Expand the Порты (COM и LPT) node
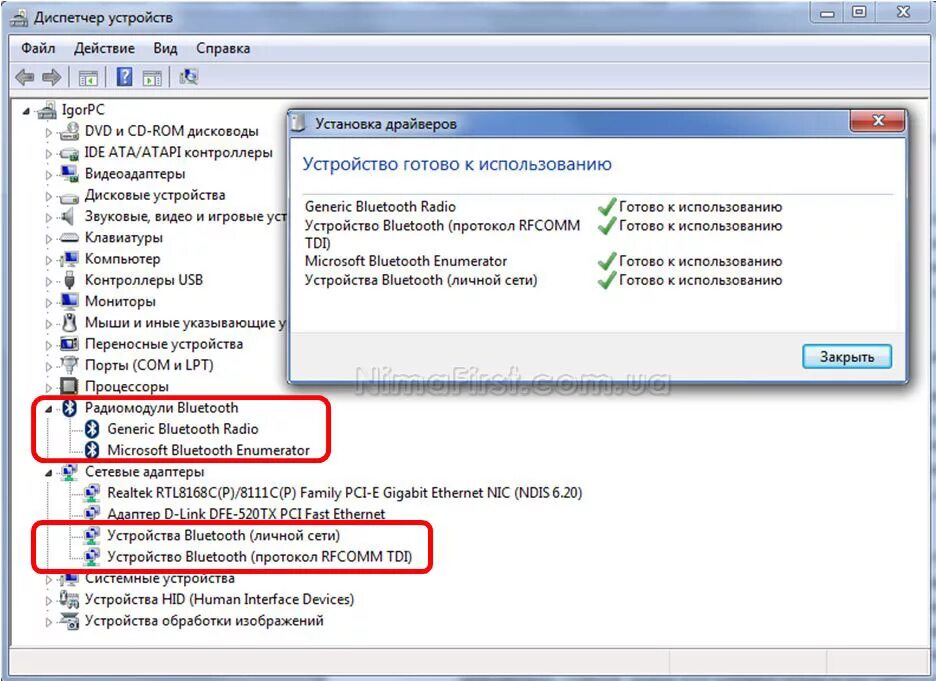Screen dimensions: 936x681 48,366
